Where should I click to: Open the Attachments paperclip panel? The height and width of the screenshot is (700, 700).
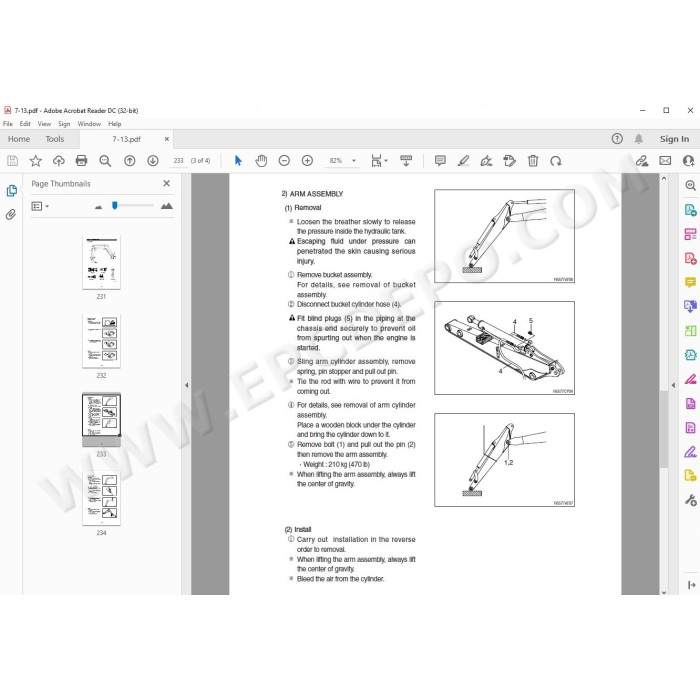[x=11, y=215]
